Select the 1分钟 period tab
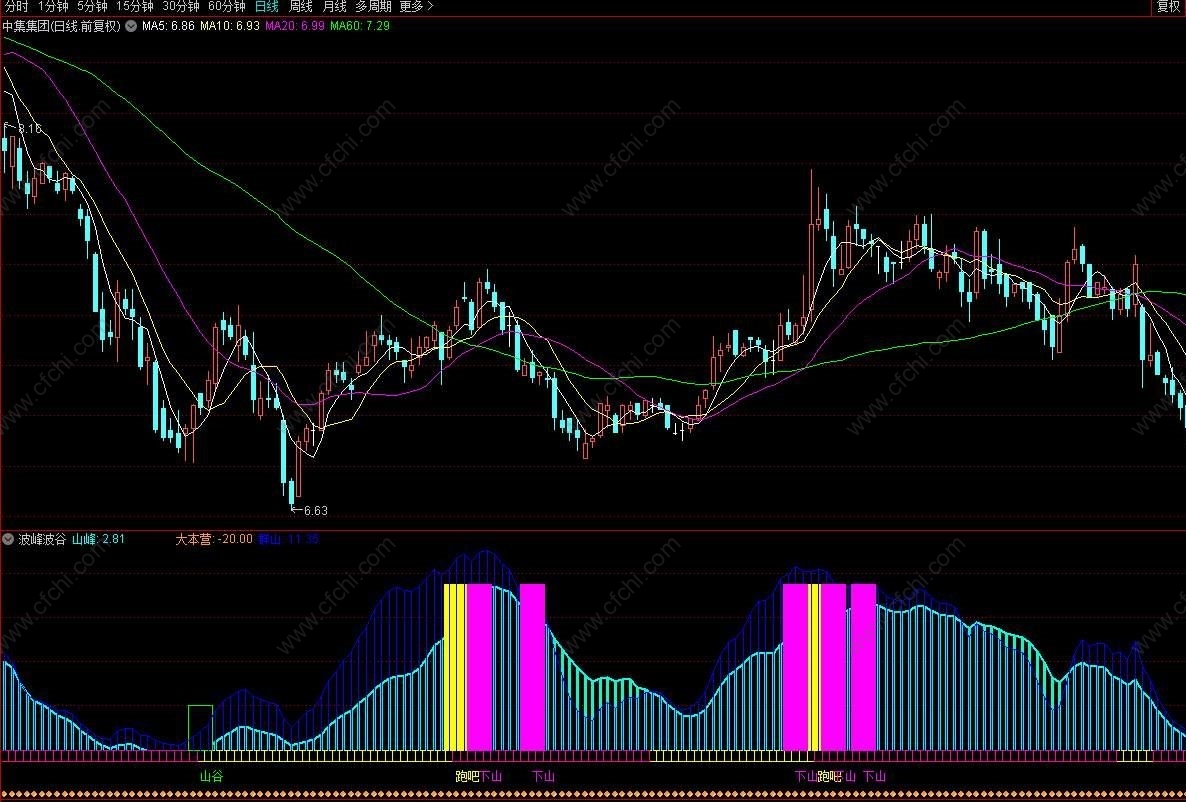 (52, 7)
